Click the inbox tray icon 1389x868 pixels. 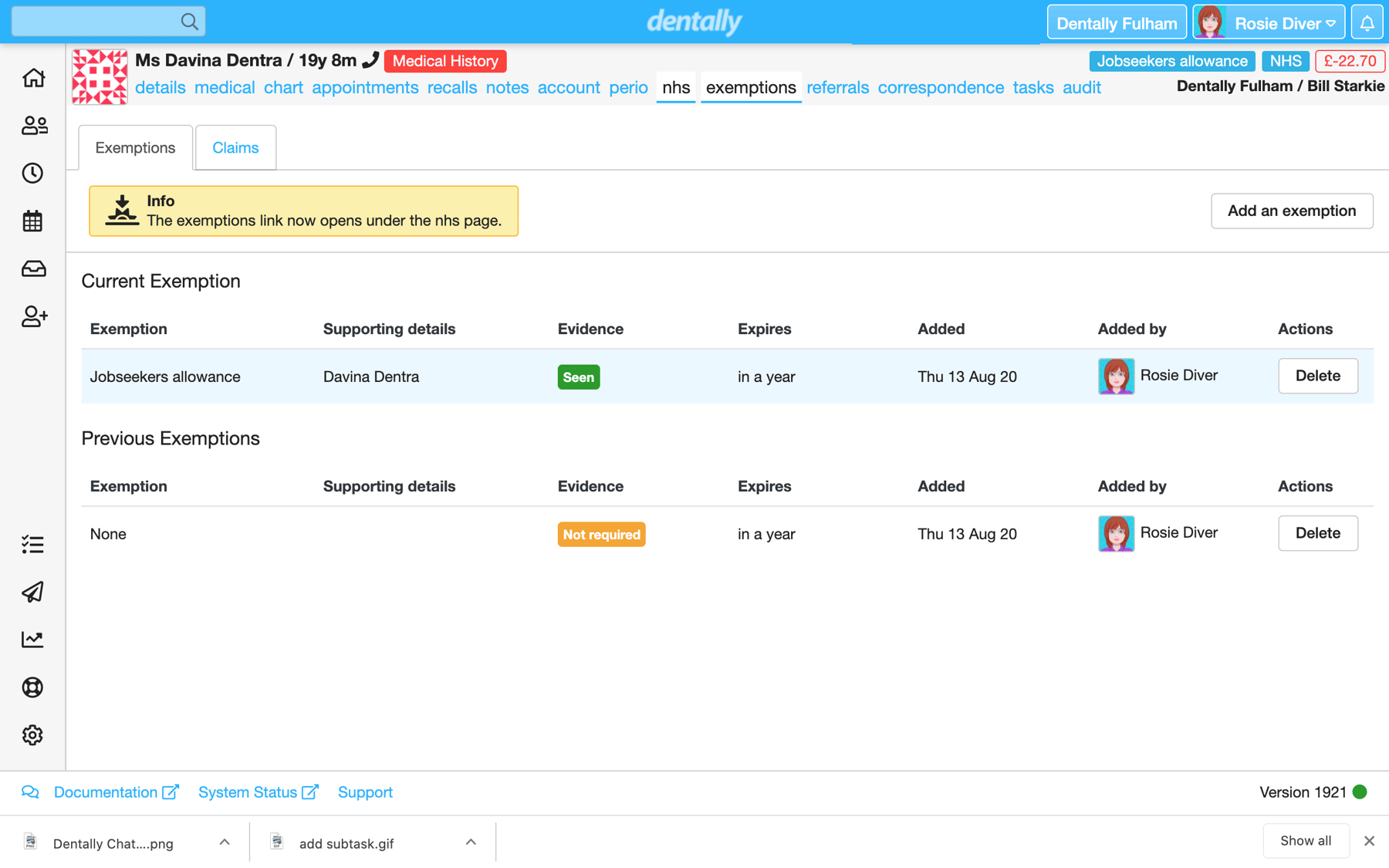click(x=33, y=269)
